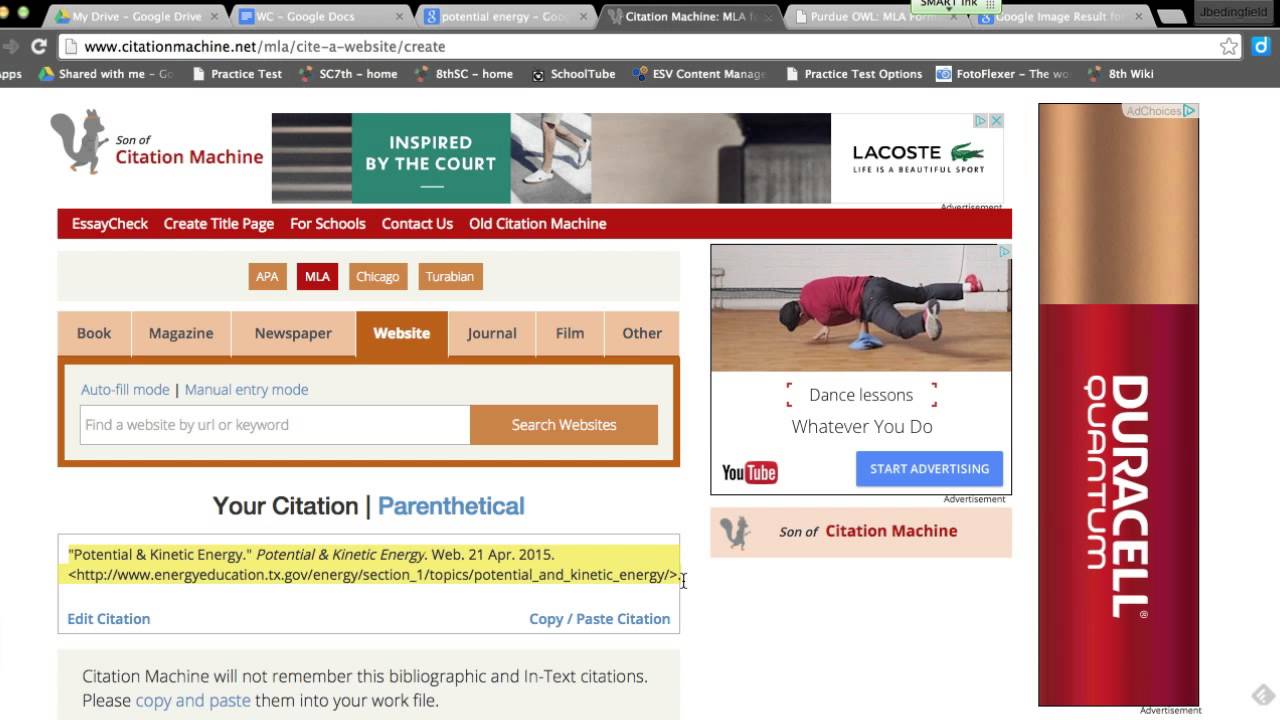Click Copy / Paste Citation link
Viewport: 1280px width, 720px height.
click(600, 619)
